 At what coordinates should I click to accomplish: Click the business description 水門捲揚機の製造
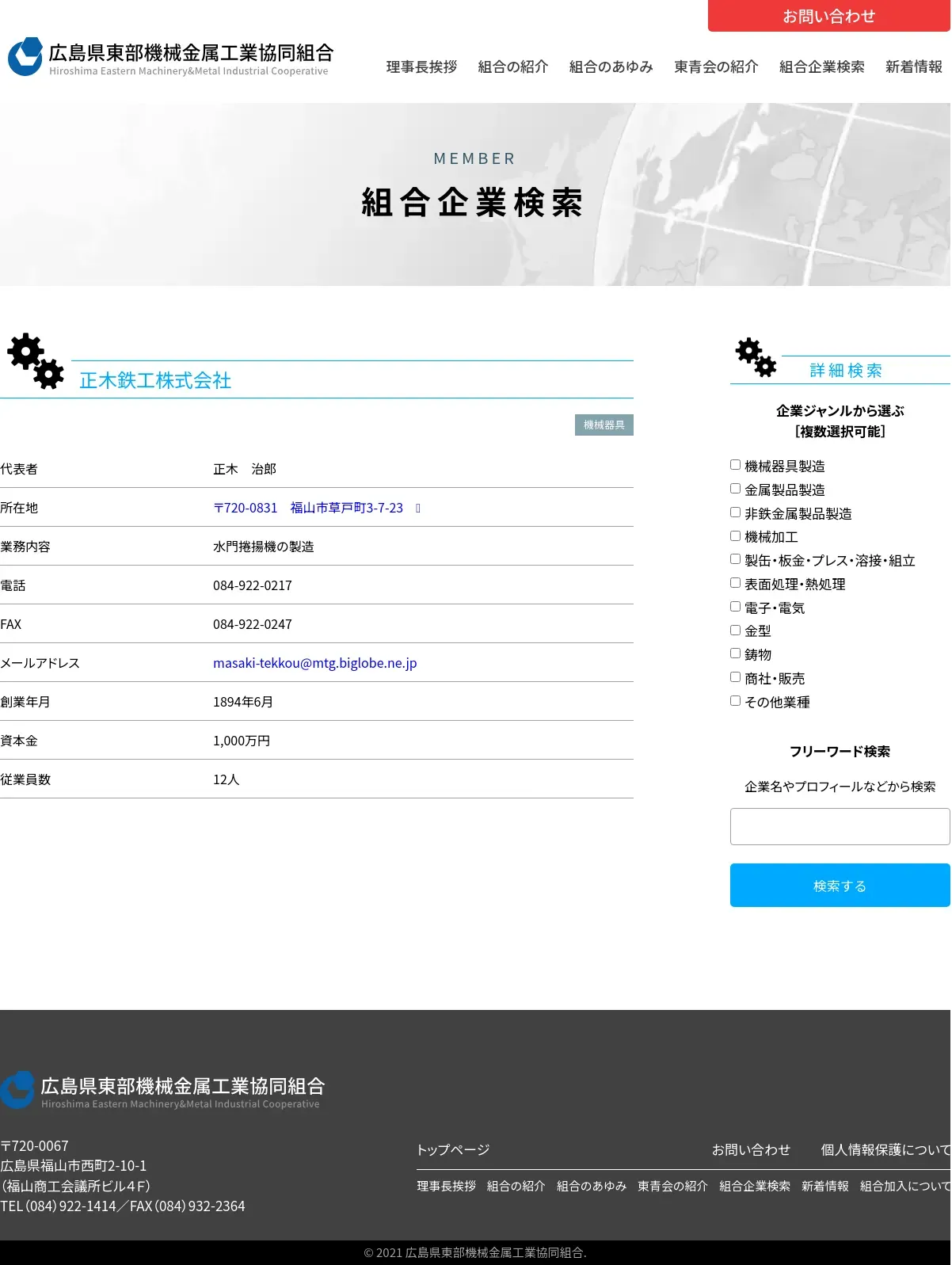pyautogui.click(x=264, y=547)
